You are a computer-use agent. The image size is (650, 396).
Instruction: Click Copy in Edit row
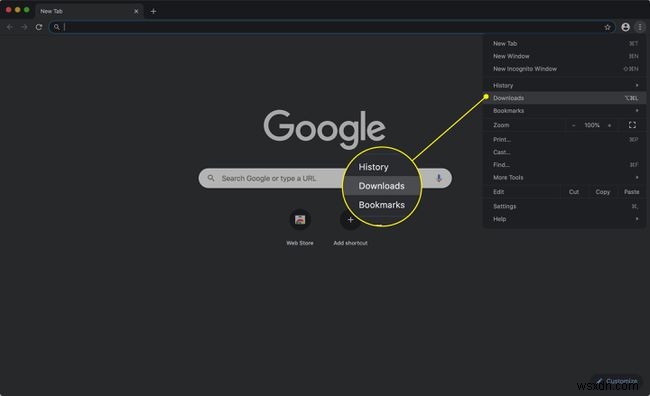pyautogui.click(x=602, y=192)
